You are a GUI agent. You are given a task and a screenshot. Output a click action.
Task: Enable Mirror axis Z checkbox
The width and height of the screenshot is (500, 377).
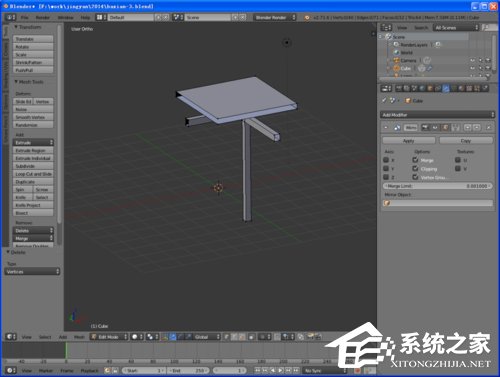[x=386, y=177]
